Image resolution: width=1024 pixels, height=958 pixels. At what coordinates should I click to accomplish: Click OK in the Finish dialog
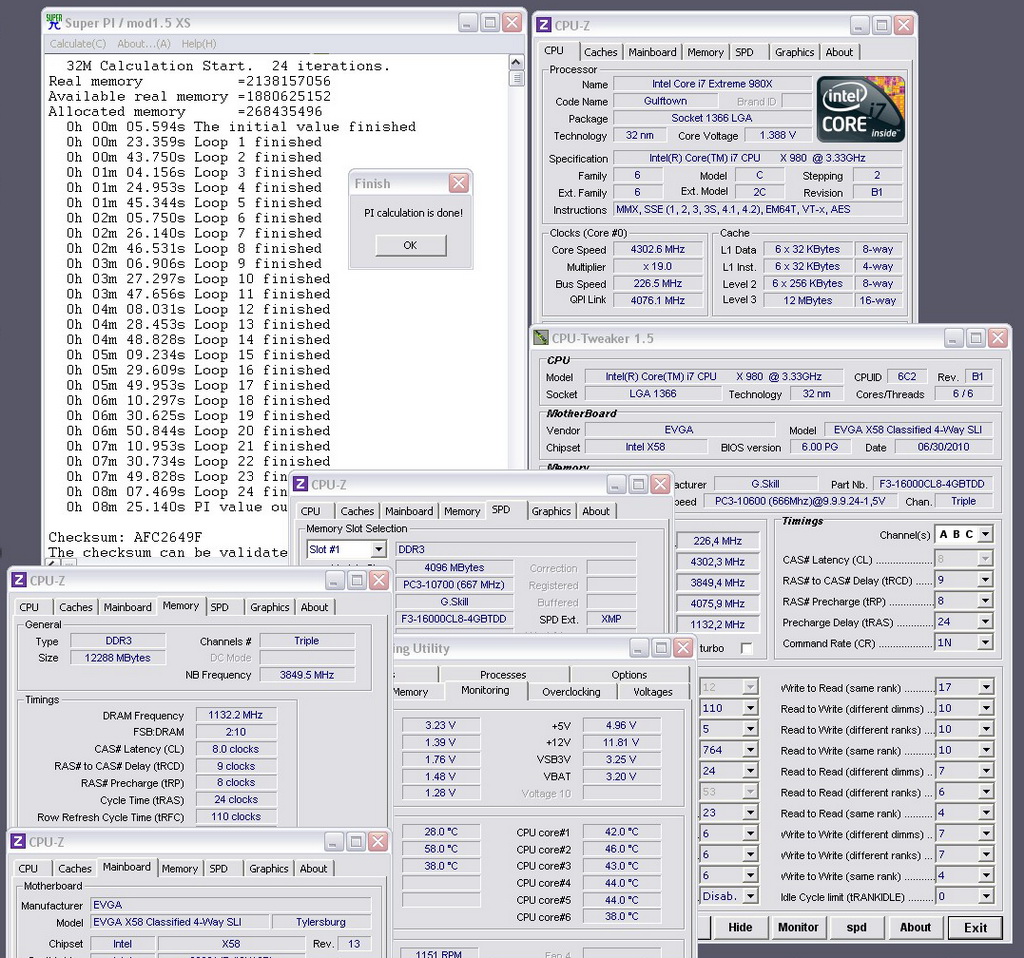coord(410,245)
